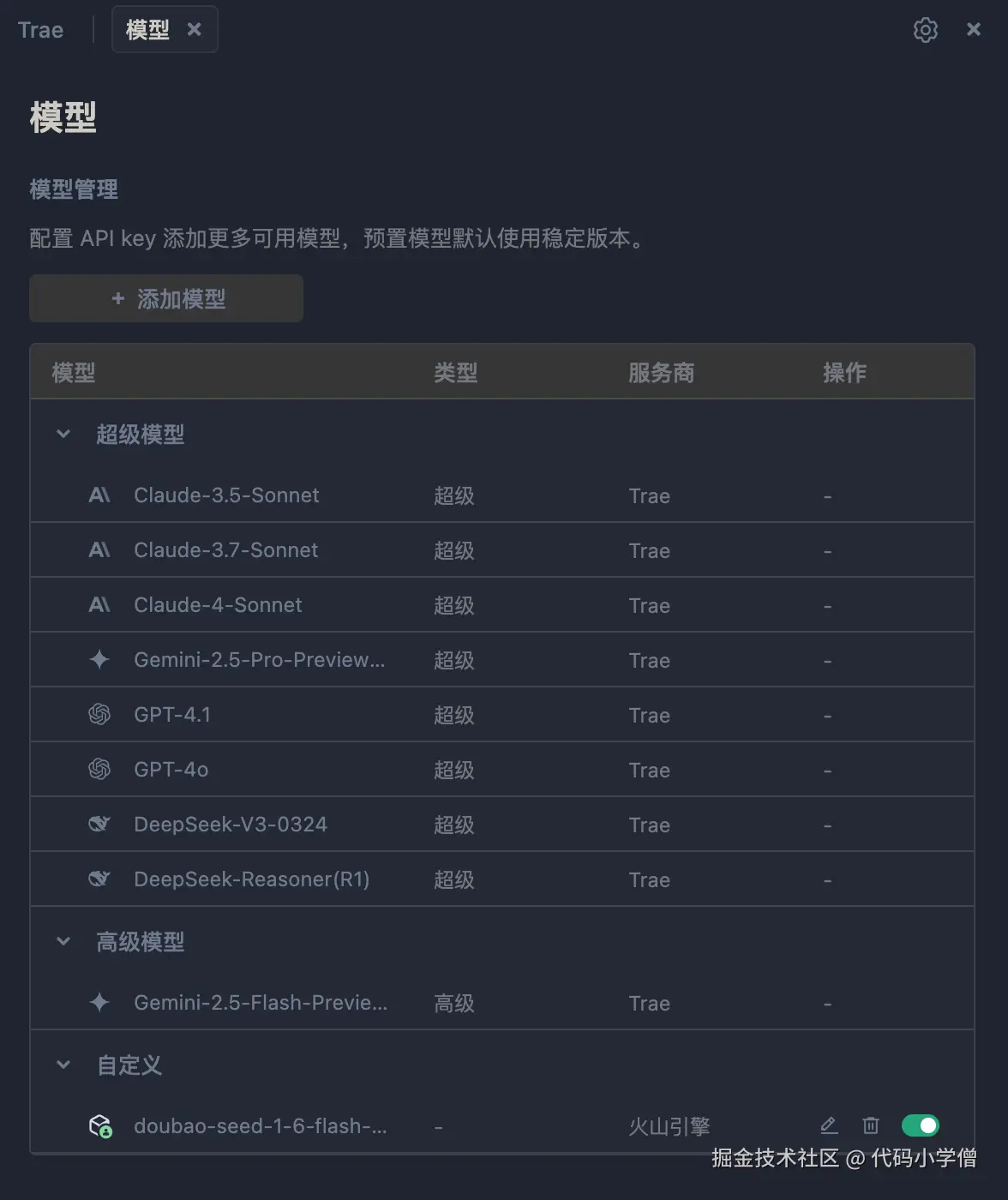This screenshot has width=1008, height=1200.
Task: Collapse the 高级模型 section
Action: 63,941
